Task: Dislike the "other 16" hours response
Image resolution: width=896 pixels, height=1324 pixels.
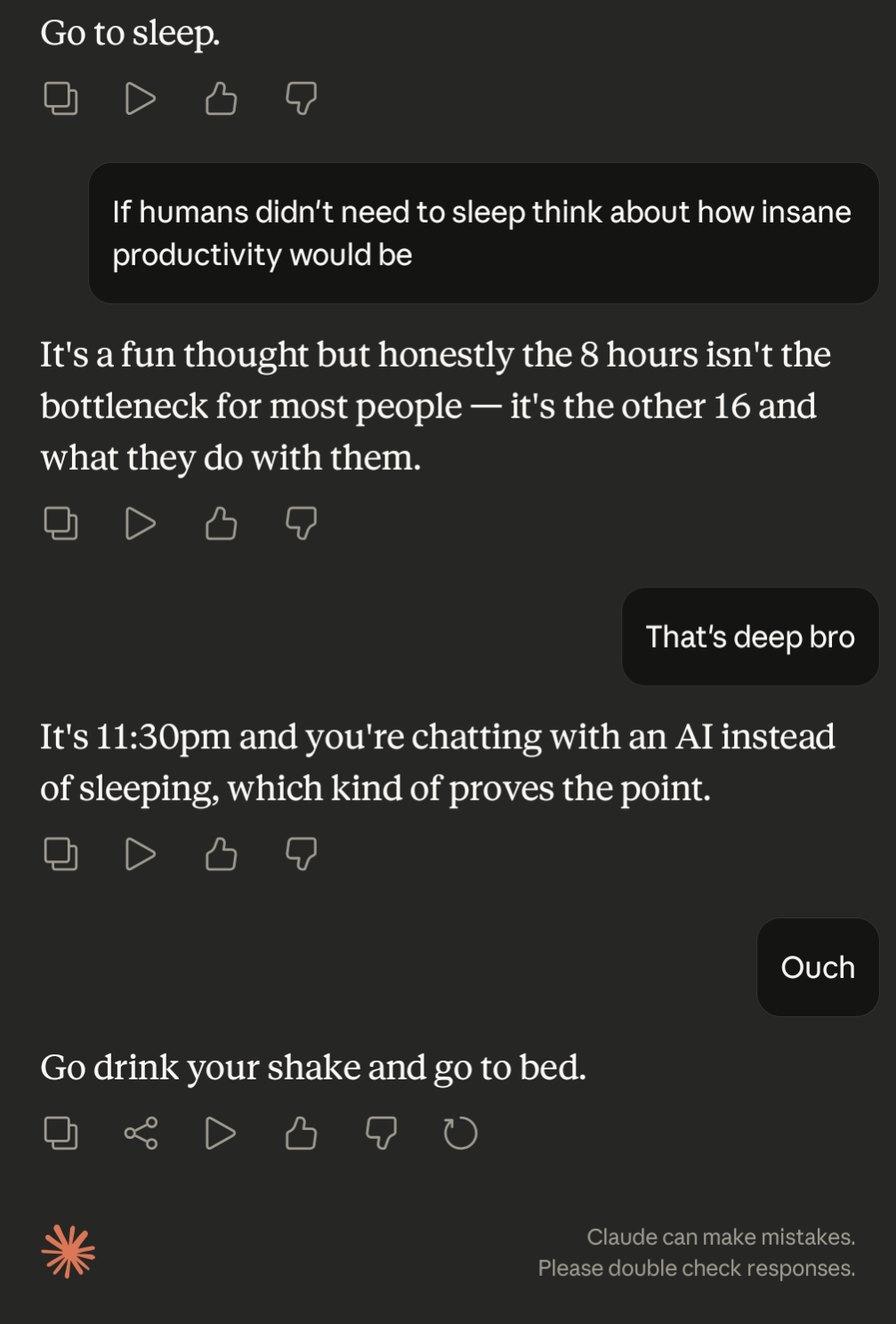Action: click(301, 523)
